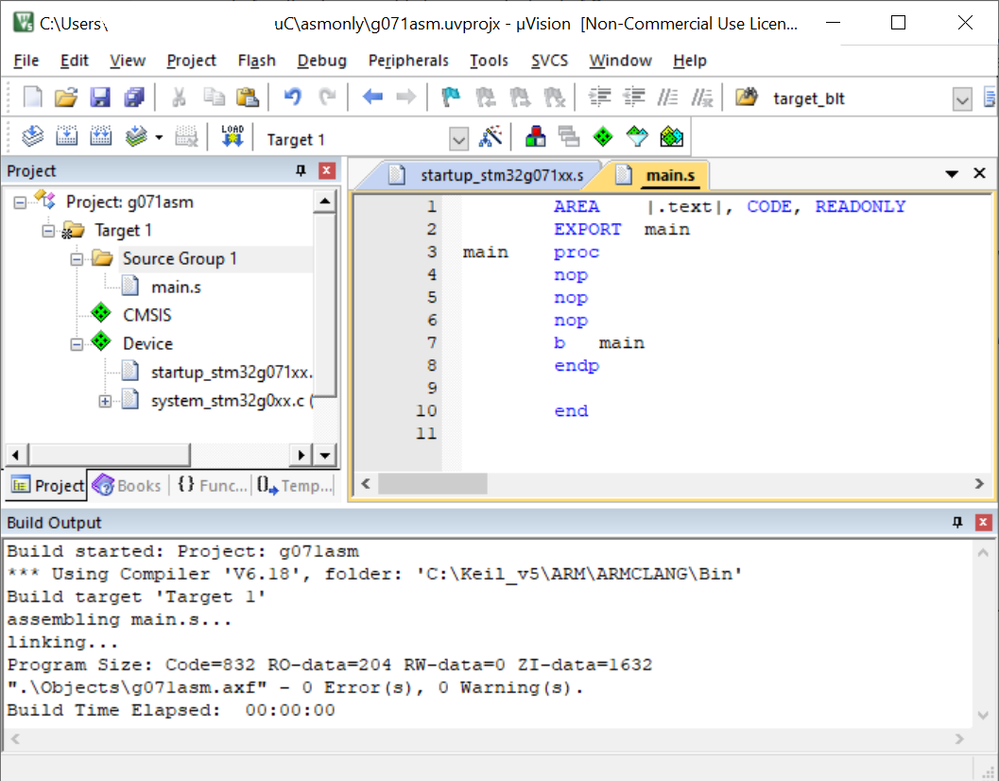
Task: Open Options for Target wand icon
Action: tap(491, 136)
